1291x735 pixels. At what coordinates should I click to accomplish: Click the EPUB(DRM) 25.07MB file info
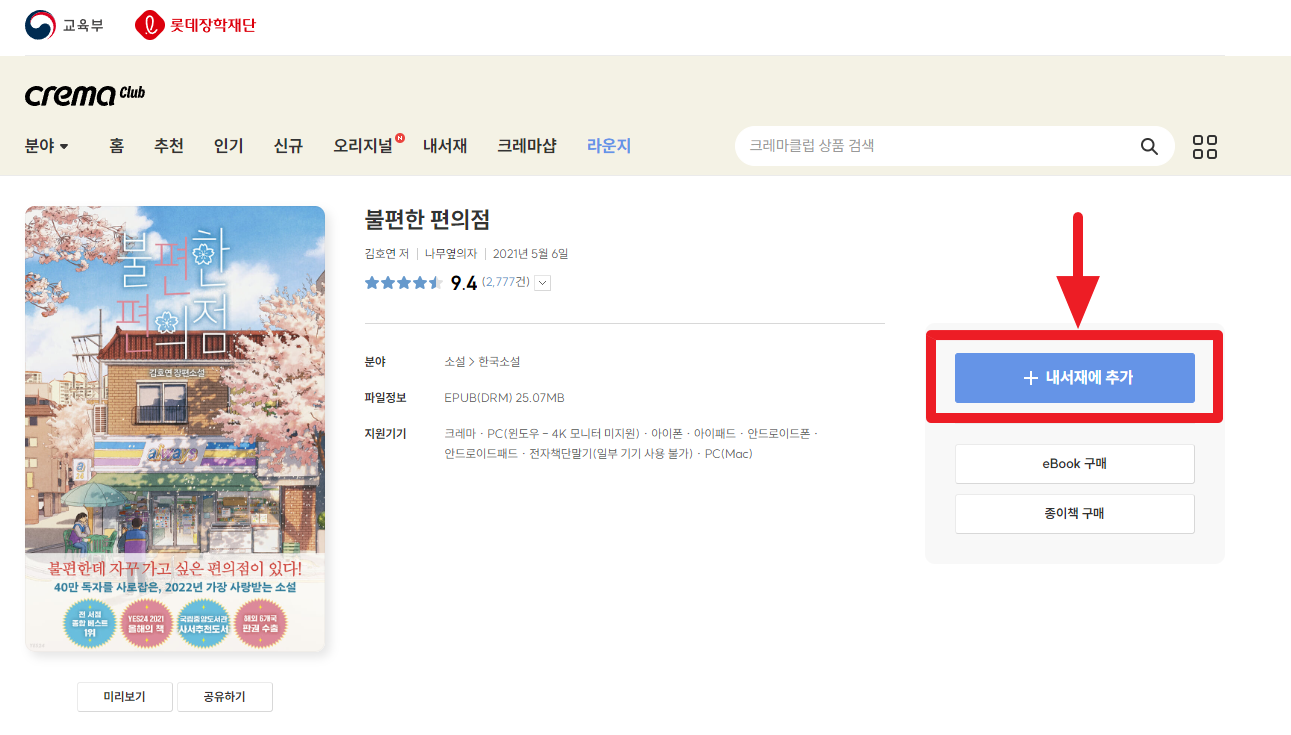coord(504,398)
